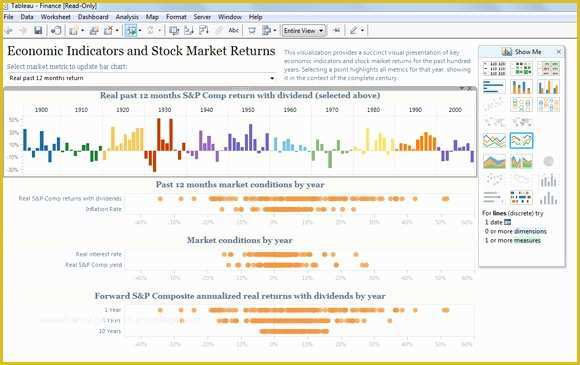This screenshot has width=580, height=365.
Task: Click the show/hide cards icon
Action: [x=266, y=31]
